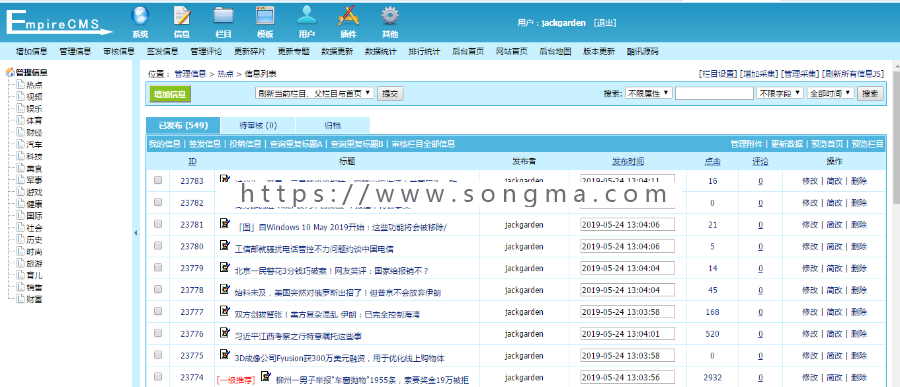Switch to the 待审核 (0) tab
This screenshot has height=387, width=900.
click(258, 125)
